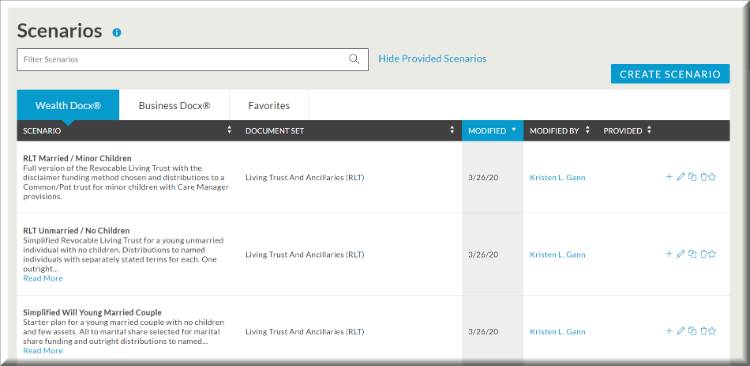This screenshot has width=750, height=366.
Task: Switch to the Wealth Docx tab
Action: 68,105
